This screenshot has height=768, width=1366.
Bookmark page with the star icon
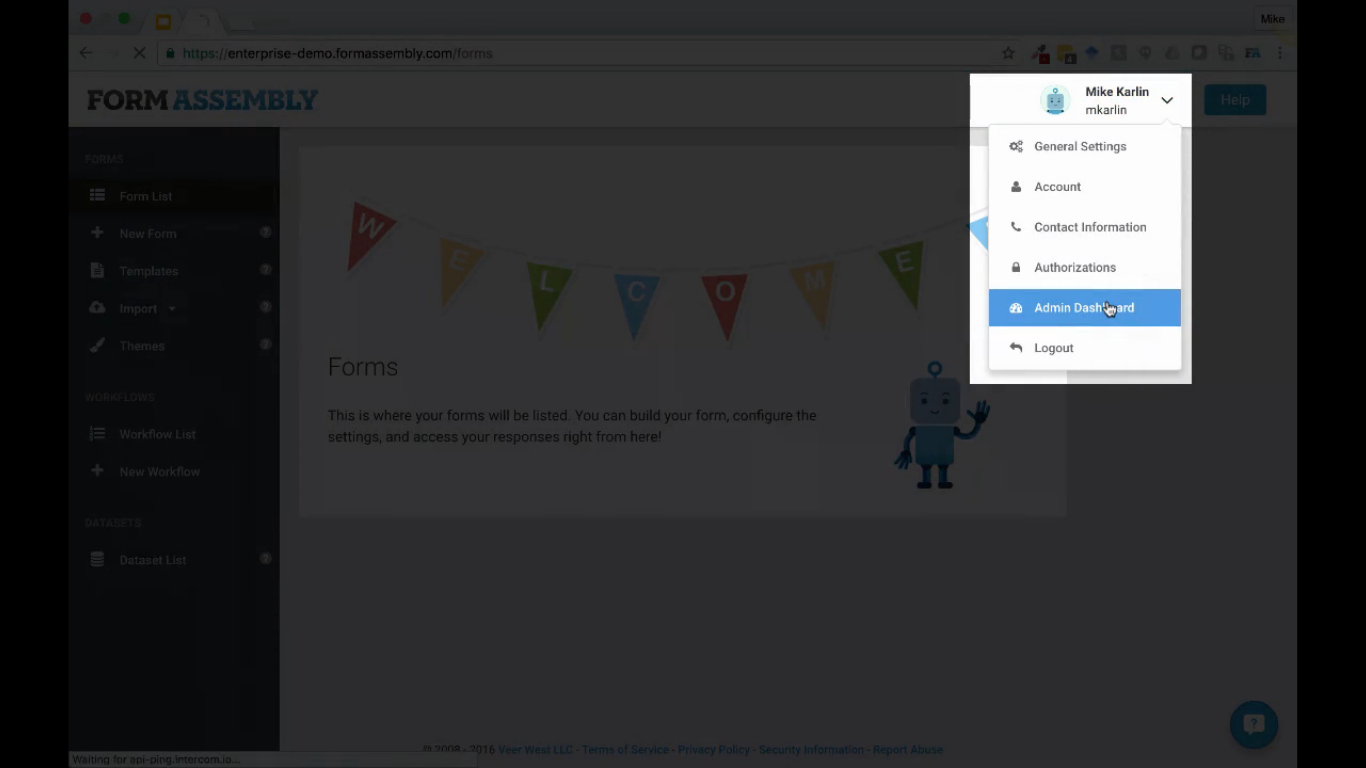point(1008,53)
